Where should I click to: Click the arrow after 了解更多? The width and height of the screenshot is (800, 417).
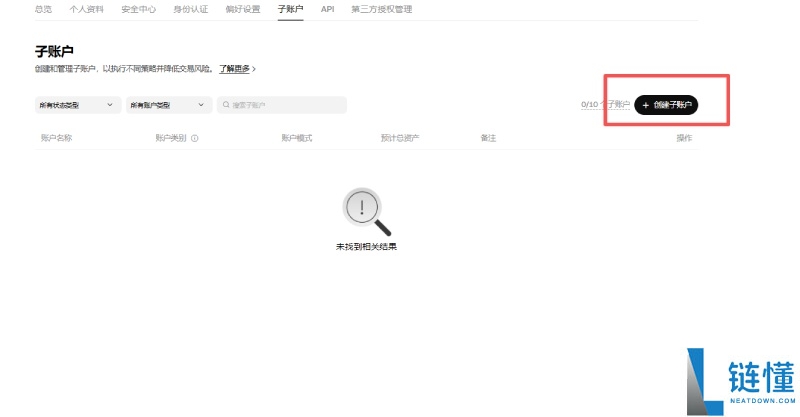(x=254, y=68)
